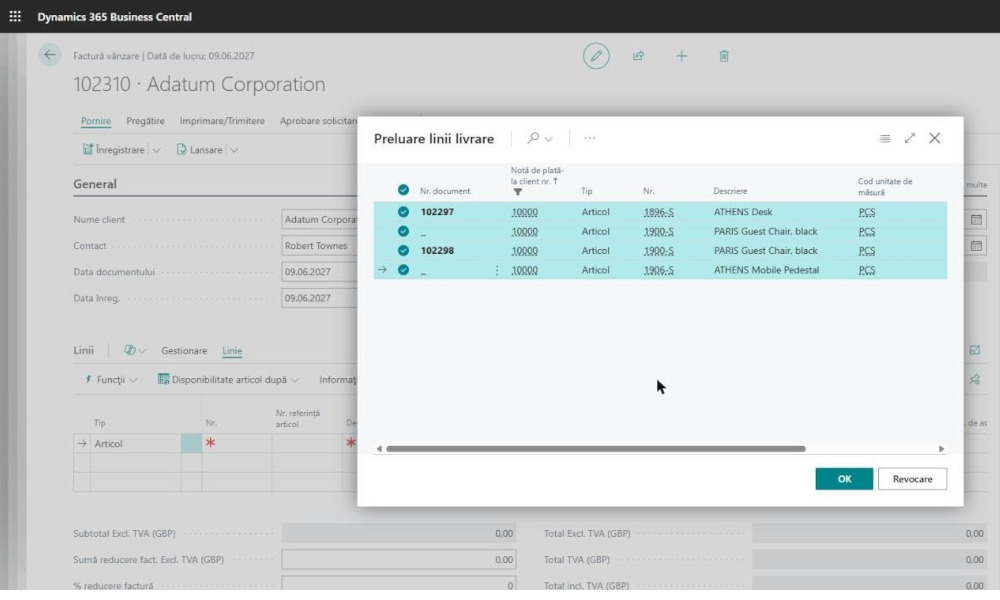Deselect row 102297 ATHENS Desk

403,212
